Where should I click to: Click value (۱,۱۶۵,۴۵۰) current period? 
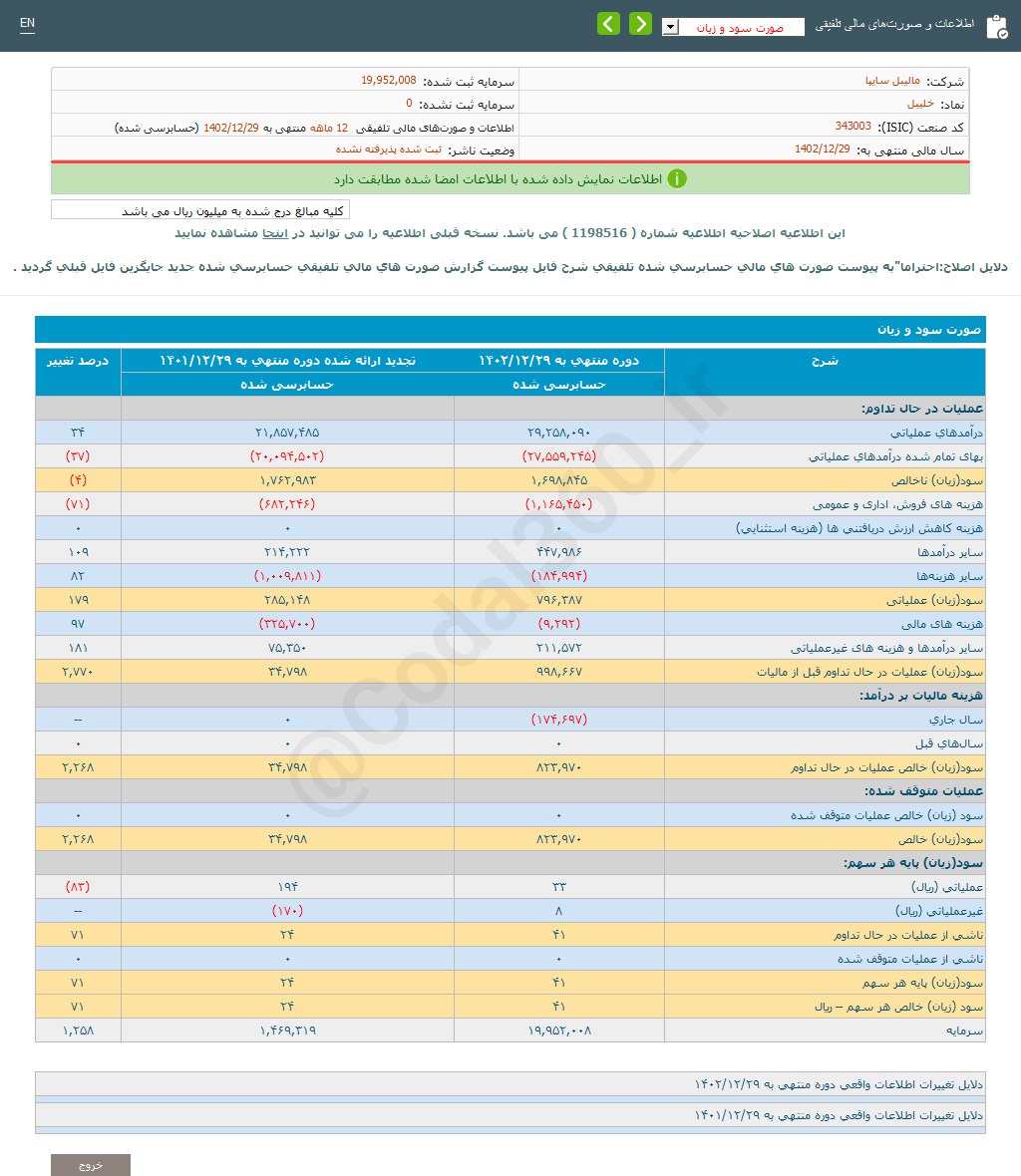click(559, 504)
